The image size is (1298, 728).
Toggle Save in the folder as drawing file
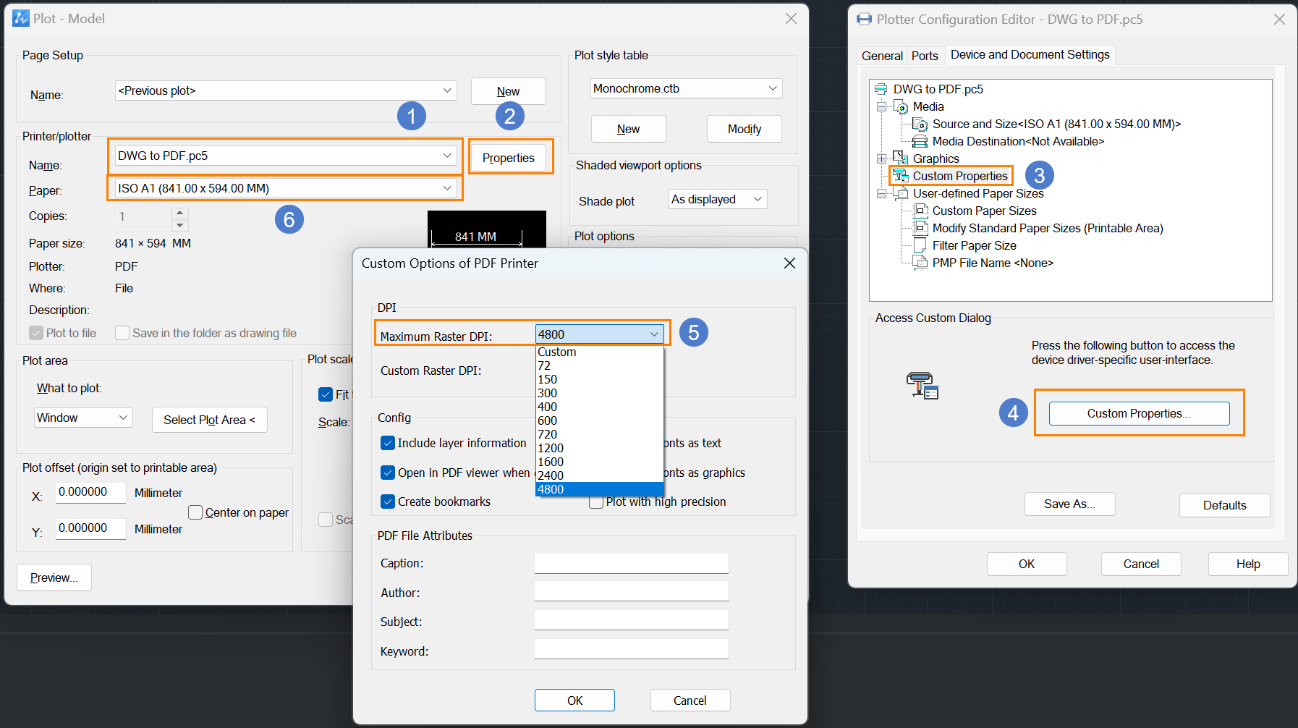coord(122,333)
